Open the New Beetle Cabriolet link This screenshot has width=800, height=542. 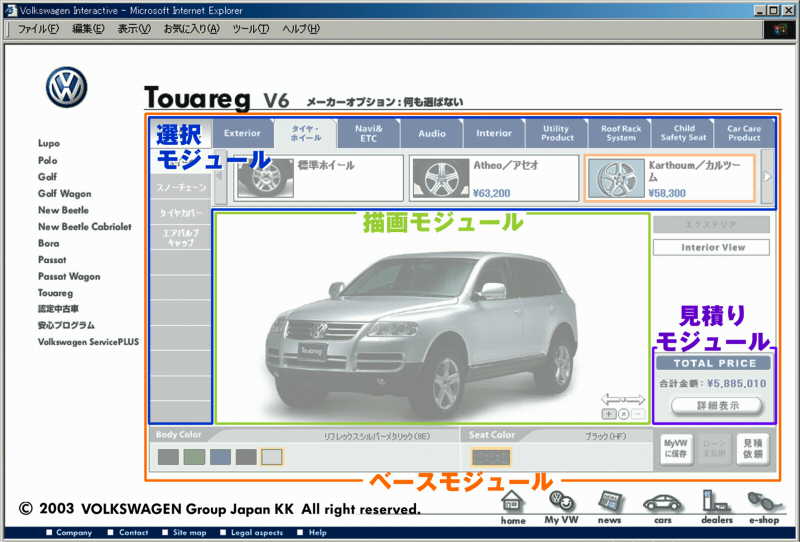[85, 227]
